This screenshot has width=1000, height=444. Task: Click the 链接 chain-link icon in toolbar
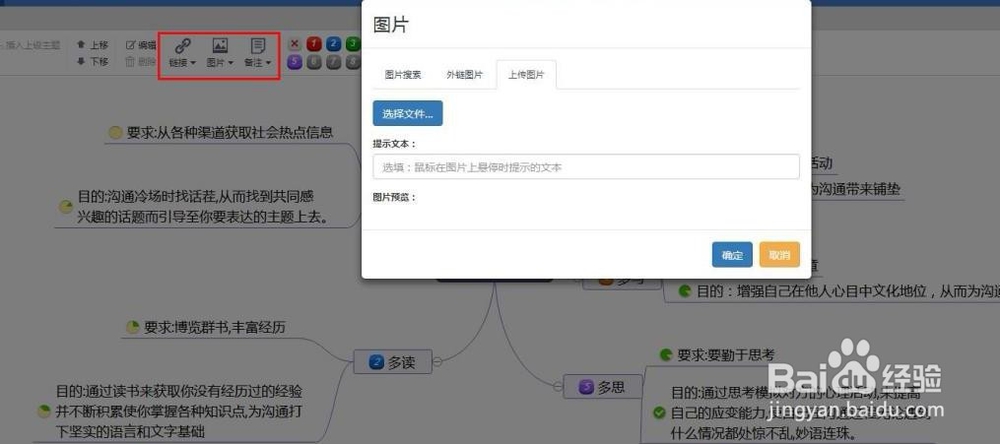(x=183, y=45)
